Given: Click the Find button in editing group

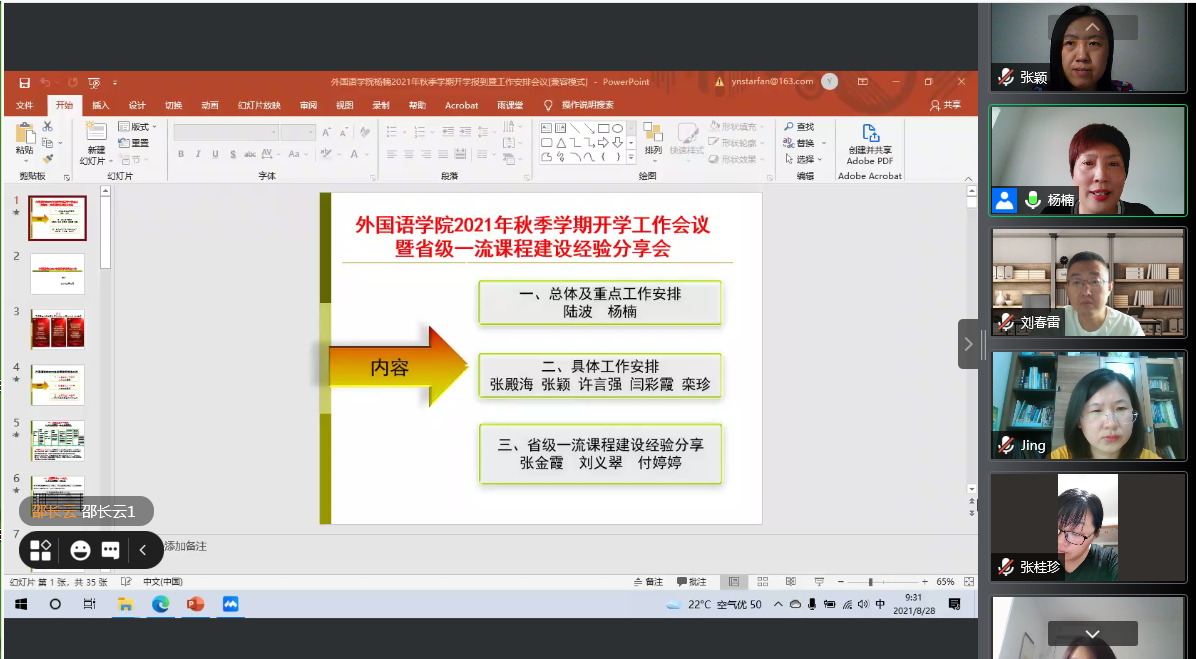Looking at the screenshot, I should pyautogui.click(x=799, y=127).
